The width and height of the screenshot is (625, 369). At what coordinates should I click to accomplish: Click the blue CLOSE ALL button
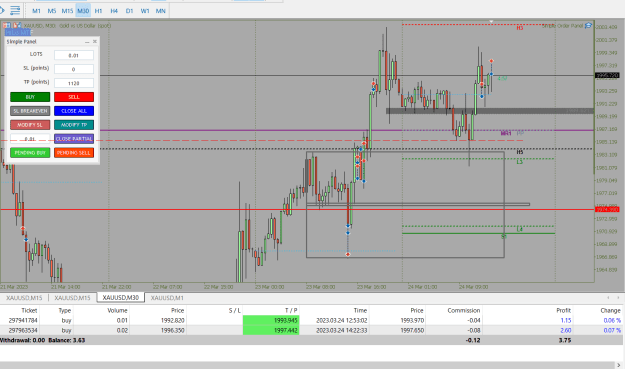coord(74,111)
